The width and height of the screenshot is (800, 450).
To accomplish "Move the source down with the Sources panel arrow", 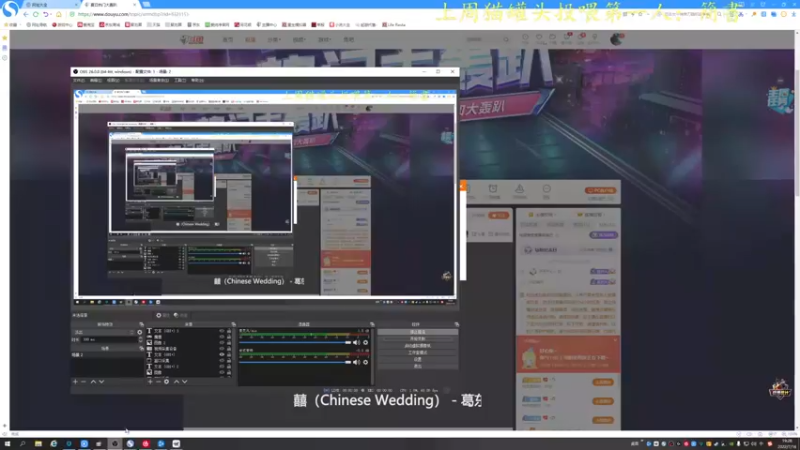I will point(185,382).
